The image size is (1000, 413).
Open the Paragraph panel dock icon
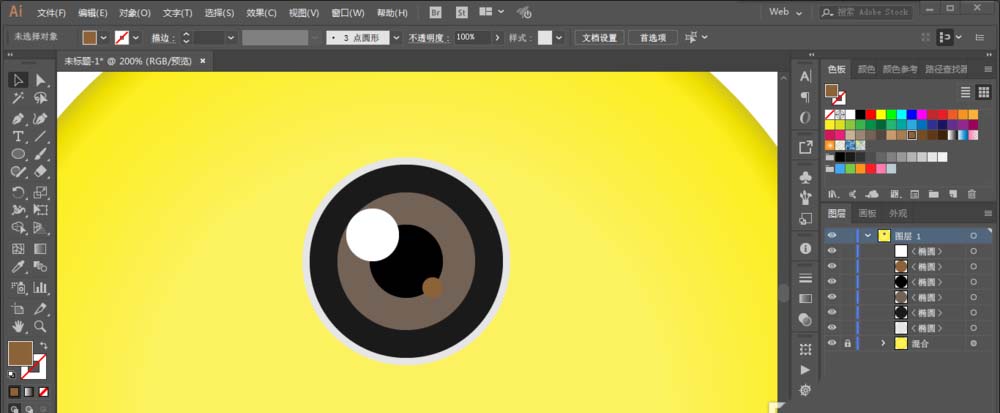click(805, 97)
